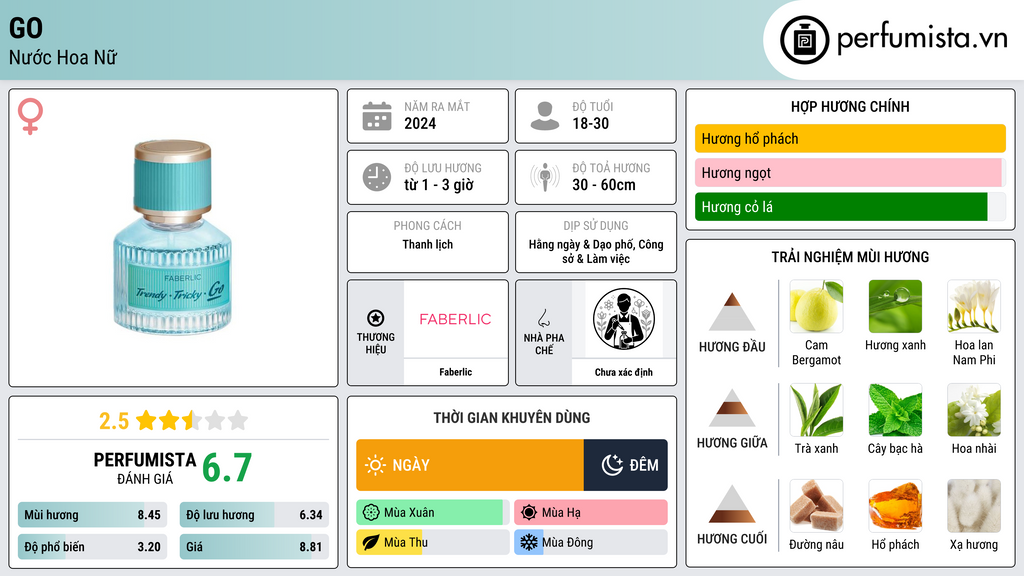Click the Faberlic brand name caption
The height and width of the screenshot is (576, 1024).
coord(455,372)
